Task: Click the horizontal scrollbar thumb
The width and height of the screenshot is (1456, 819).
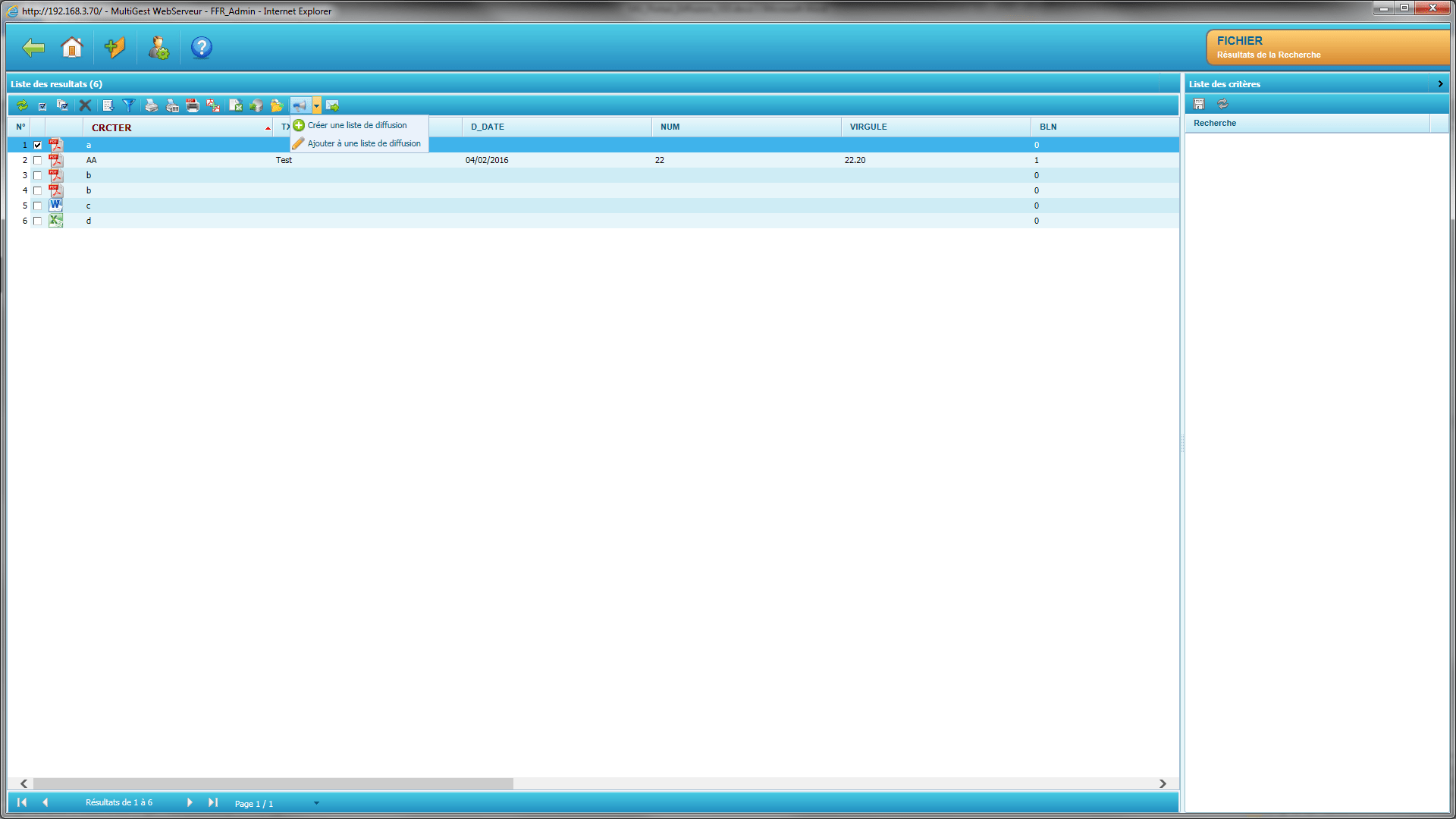Action: pyautogui.click(x=273, y=783)
